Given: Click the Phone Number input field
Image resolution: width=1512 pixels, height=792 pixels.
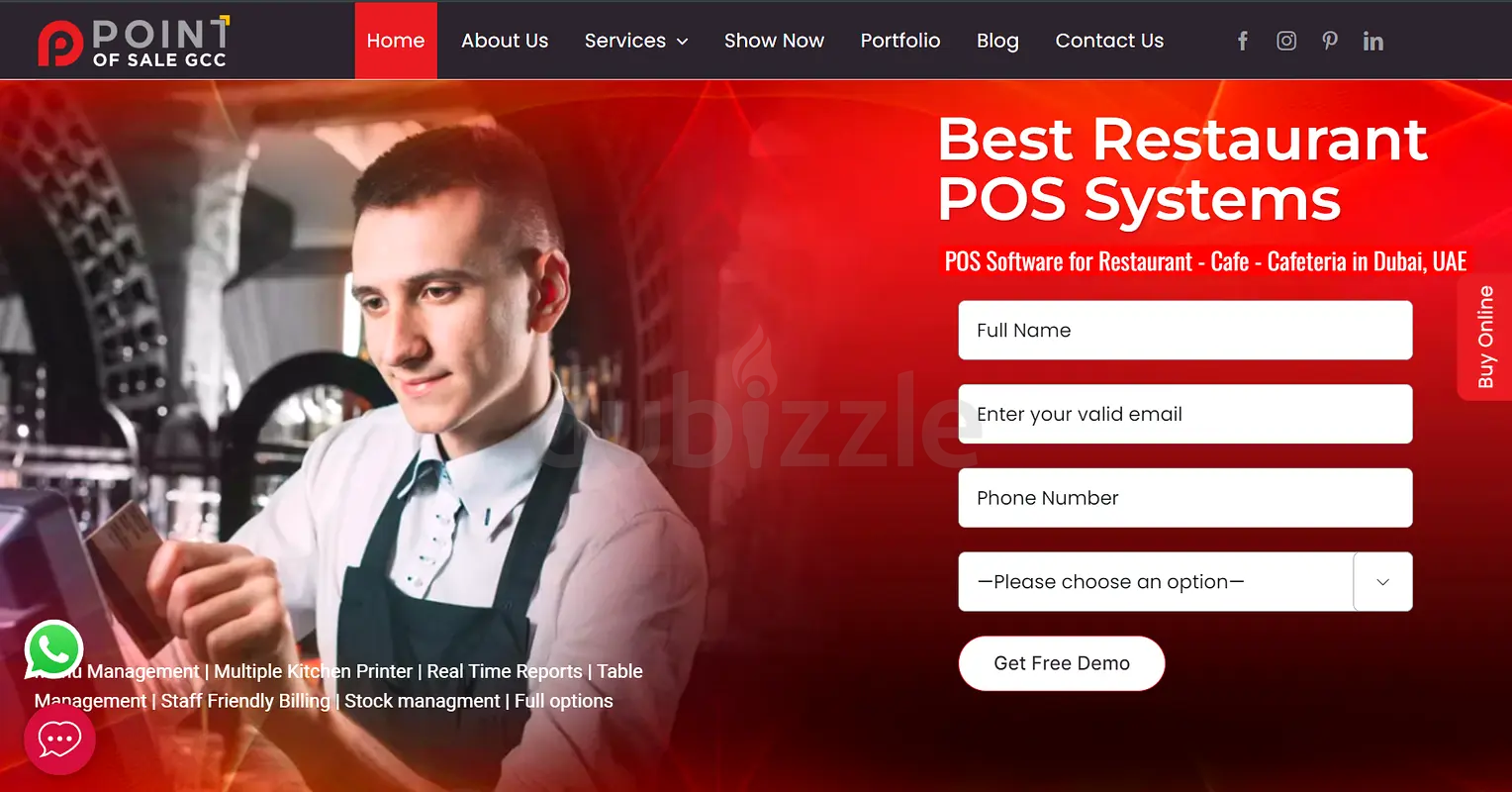Looking at the screenshot, I should pyautogui.click(x=1184, y=498).
